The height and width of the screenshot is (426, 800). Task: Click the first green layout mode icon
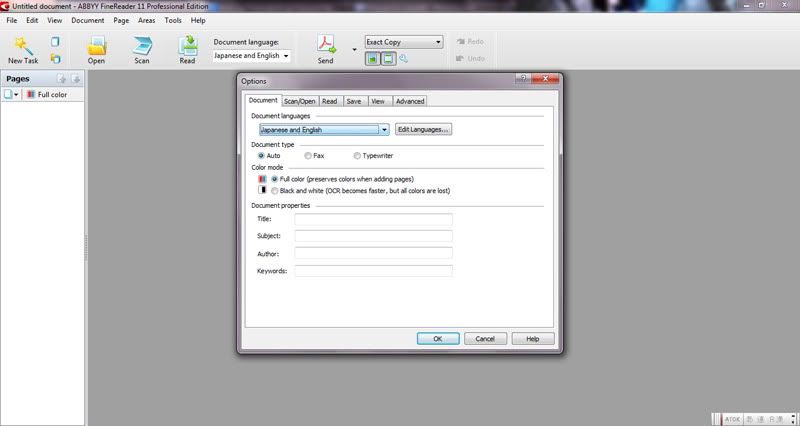pos(372,59)
